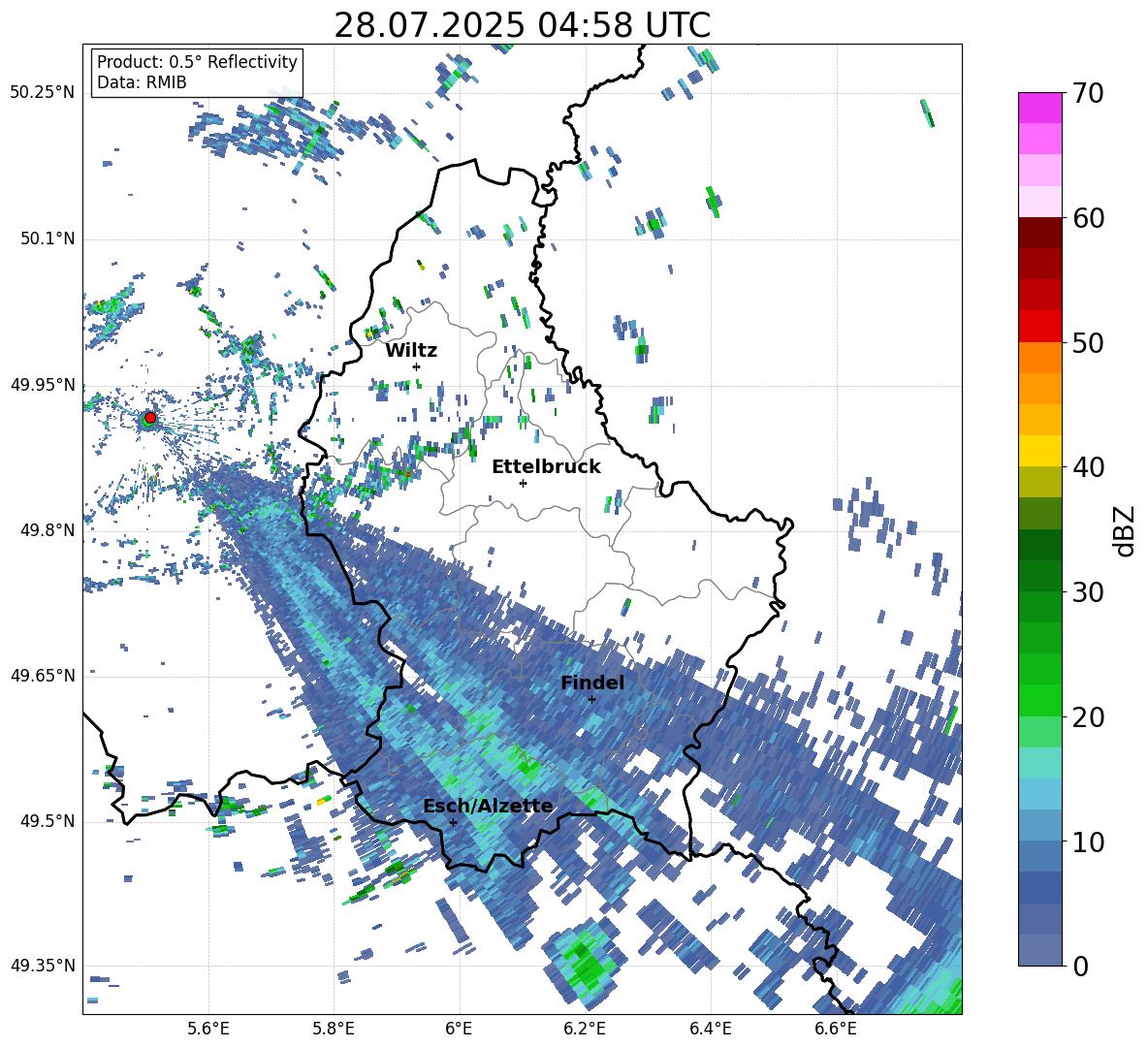This screenshot has width=1148, height=1048.
Task: Click the magenta top swatch of the colorbar
Action: [x=1039, y=108]
